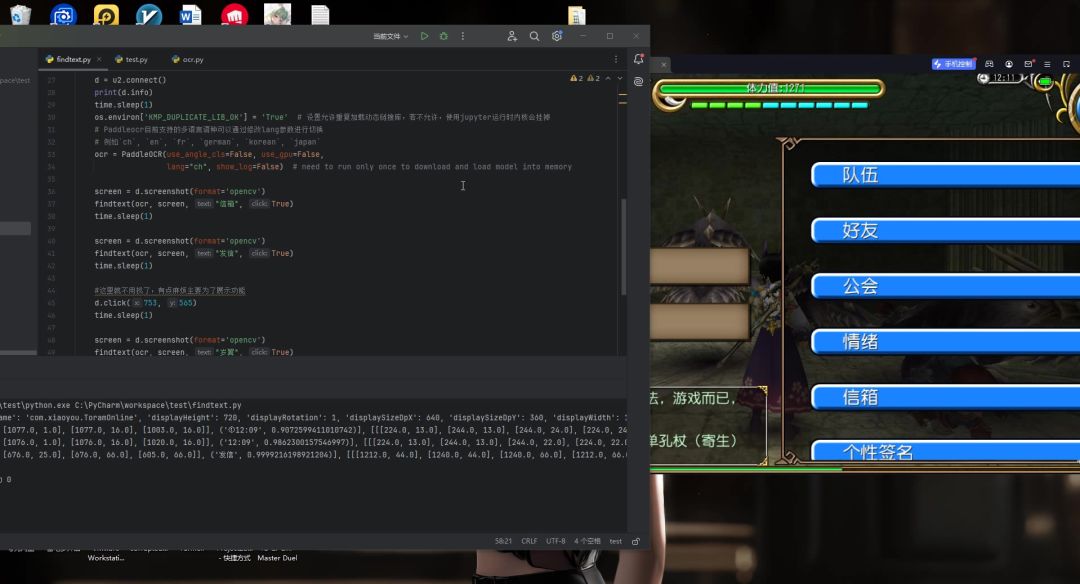Open PyCharm settings gear icon
Viewport: 1080px width, 584px height.
click(x=557, y=36)
